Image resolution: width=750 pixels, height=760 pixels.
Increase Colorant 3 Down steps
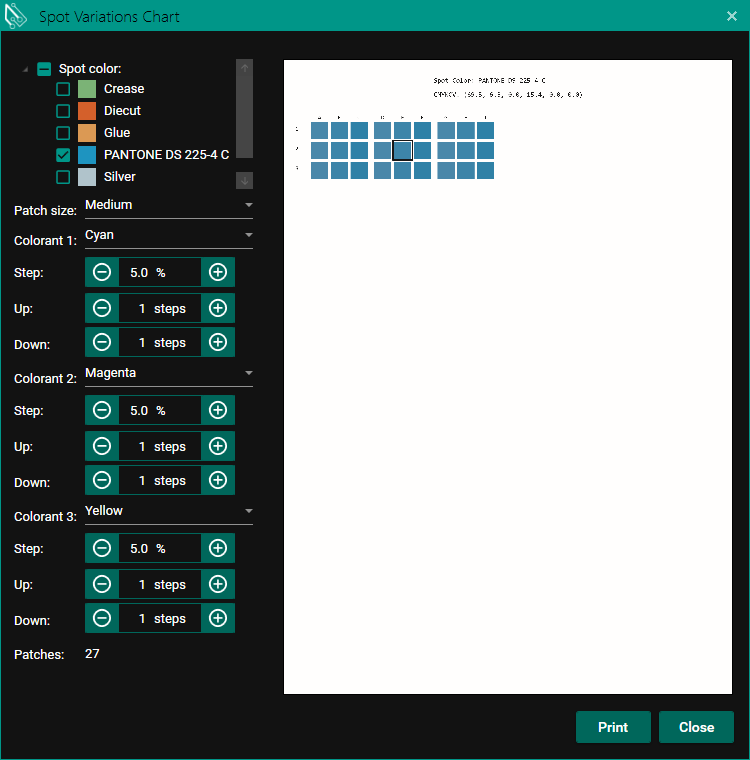(218, 618)
